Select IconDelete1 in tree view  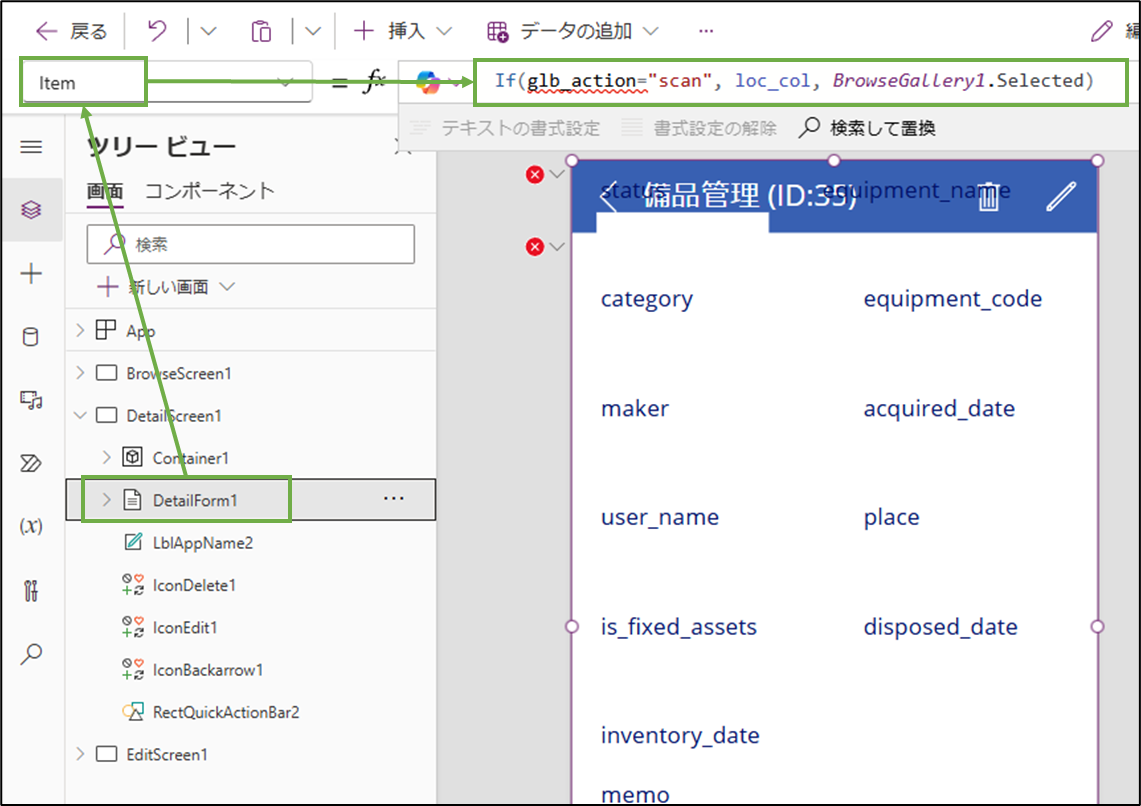[x=194, y=585]
